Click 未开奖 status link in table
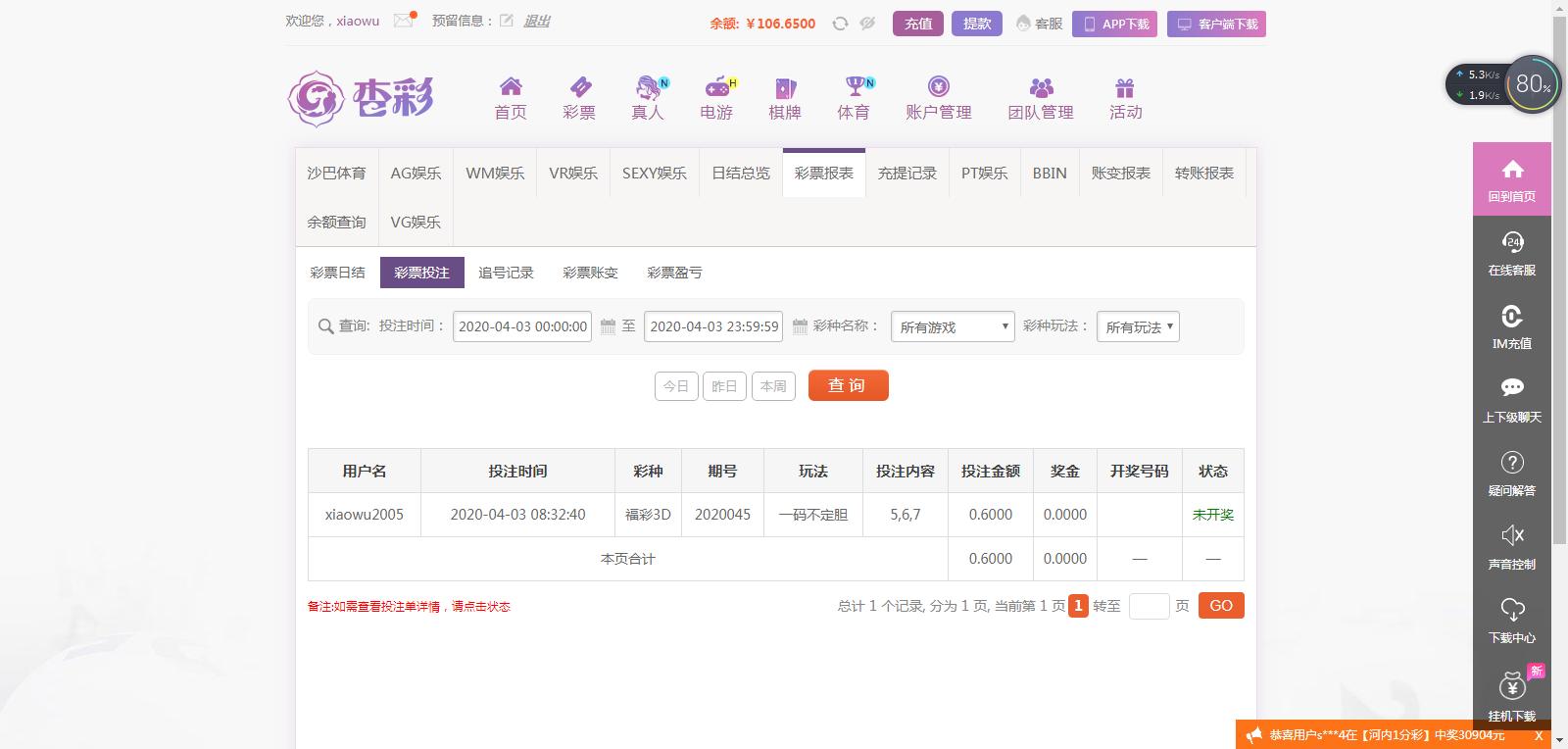The image size is (1568, 749). (1213, 515)
